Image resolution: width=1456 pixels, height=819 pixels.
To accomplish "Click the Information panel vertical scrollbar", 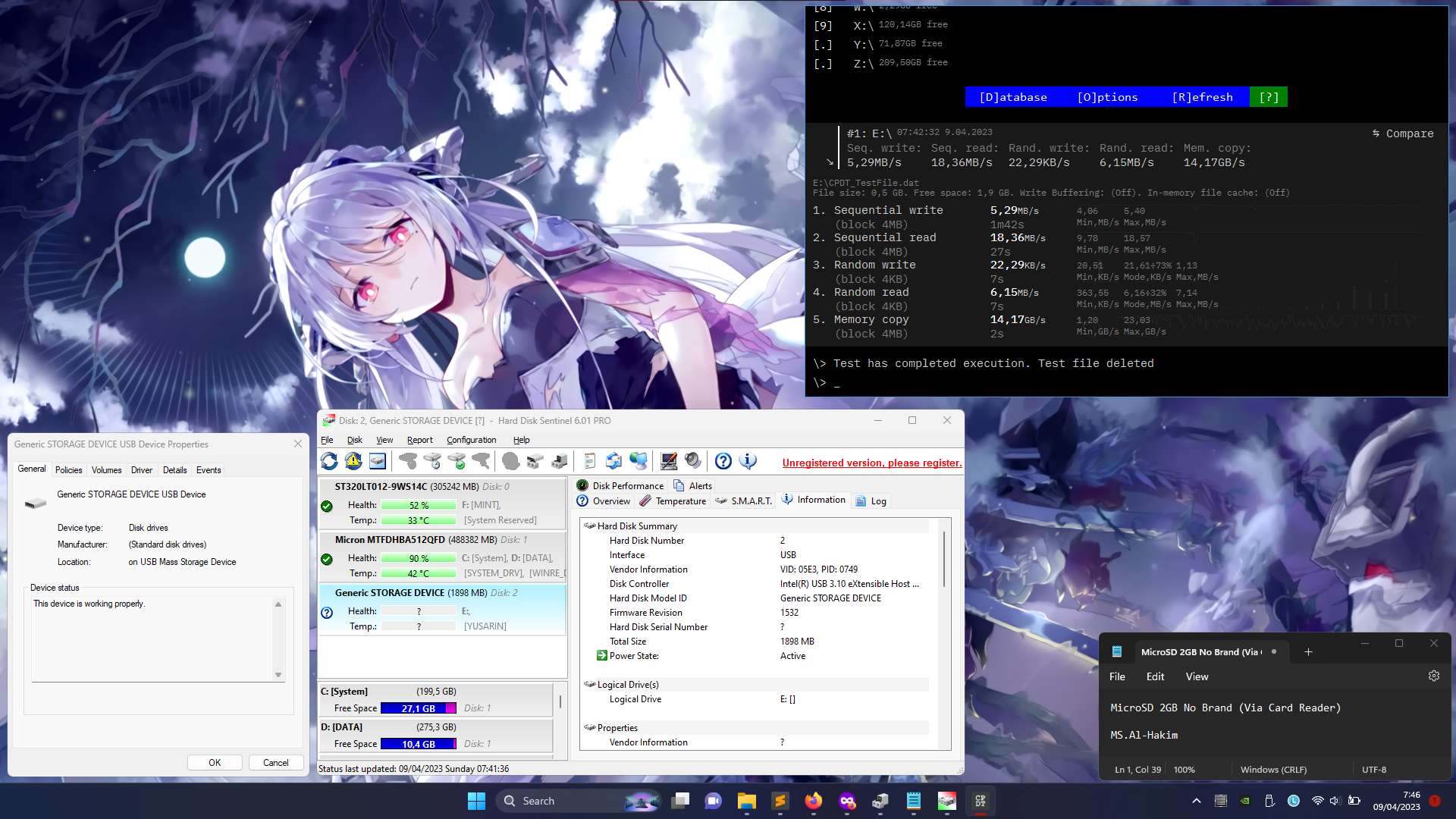I will tap(944, 560).
